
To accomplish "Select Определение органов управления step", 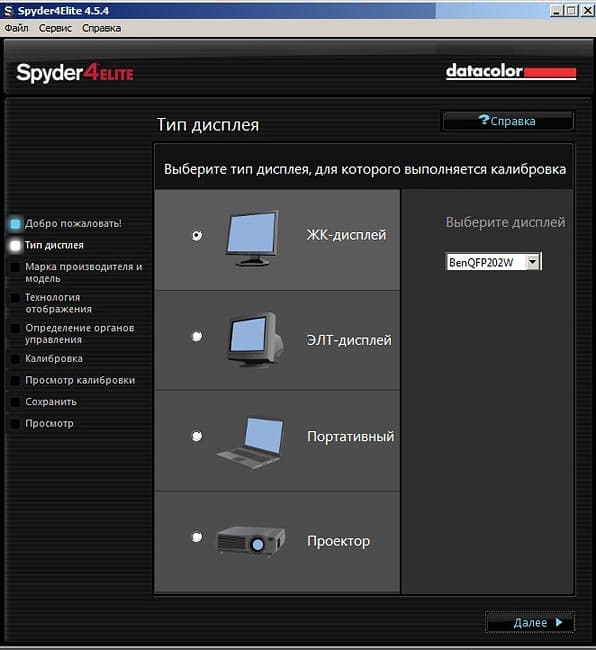I will [80, 334].
